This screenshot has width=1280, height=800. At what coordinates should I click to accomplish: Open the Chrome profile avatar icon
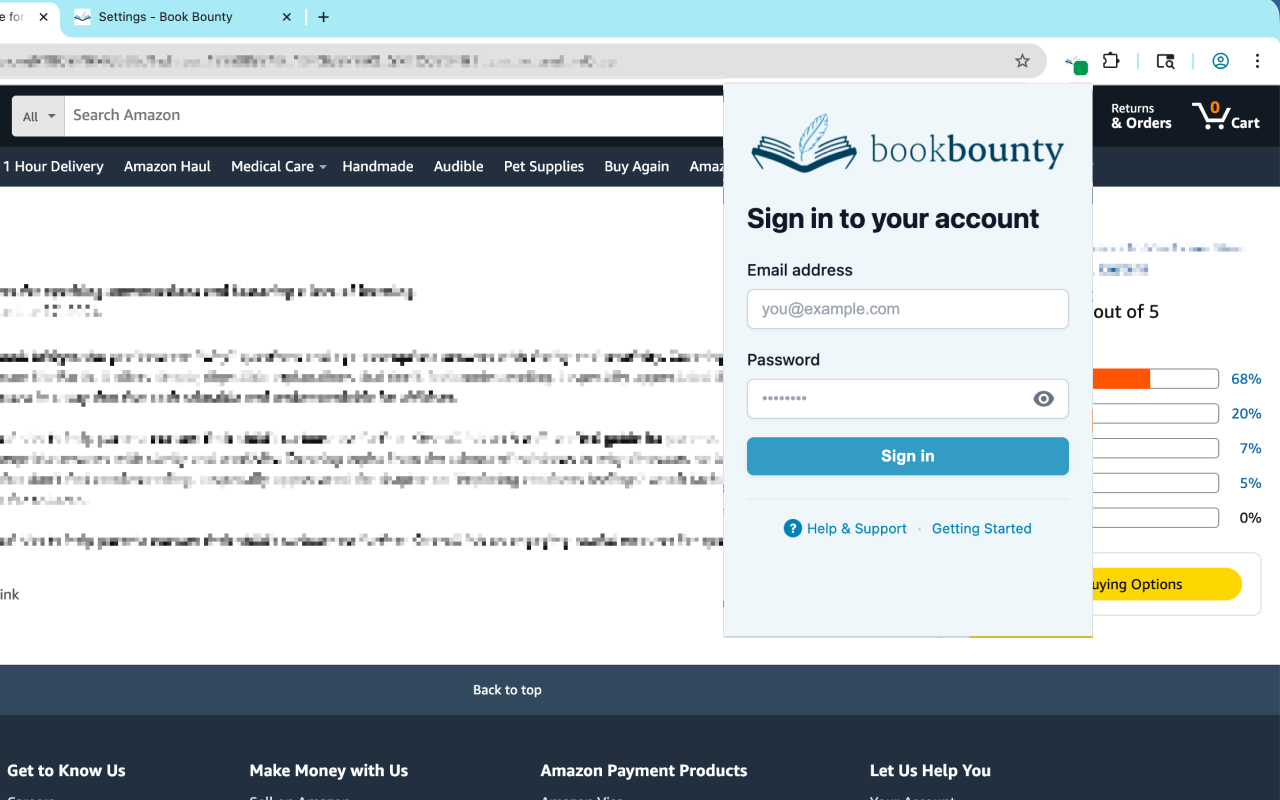coord(1220,61)
